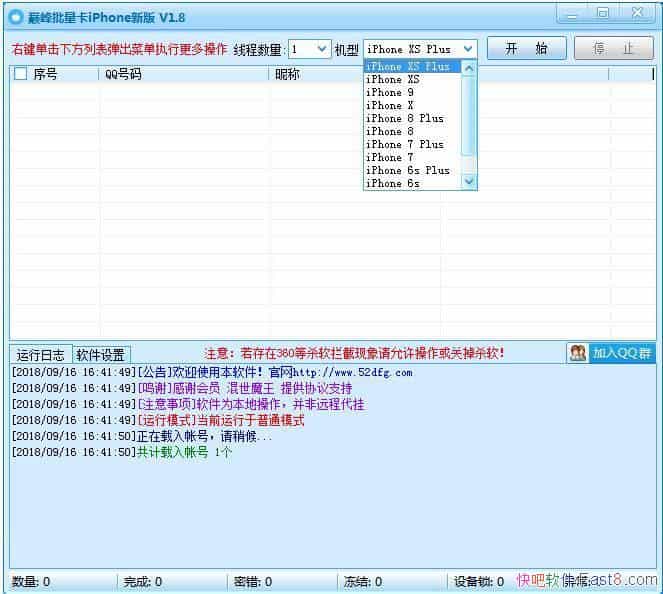Image resolution: width=663 pixels, height=594 pixels.
Task: Click the app icon in title bar
Action: pos(15,17)
